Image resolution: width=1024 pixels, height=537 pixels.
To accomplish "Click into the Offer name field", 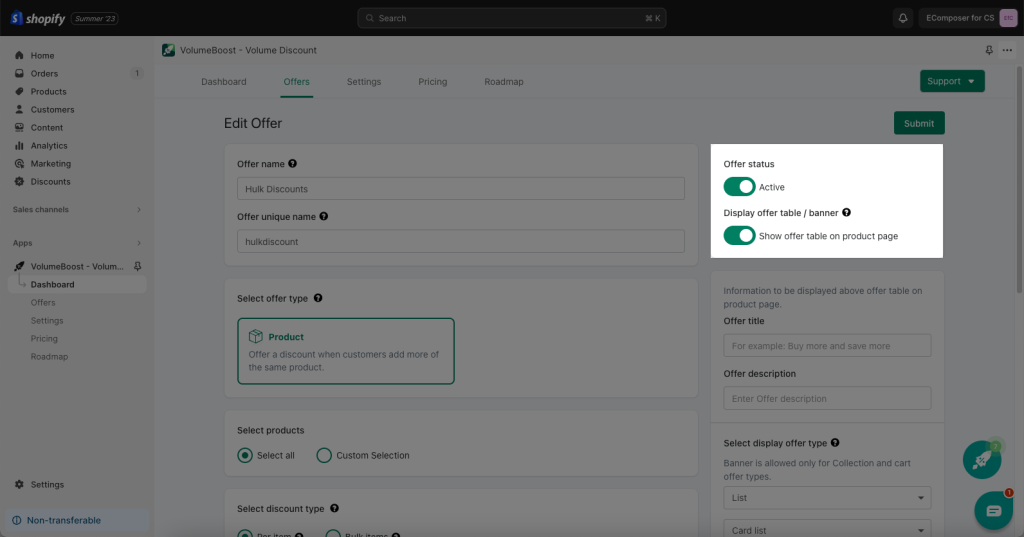I will [x=461, y=189].
